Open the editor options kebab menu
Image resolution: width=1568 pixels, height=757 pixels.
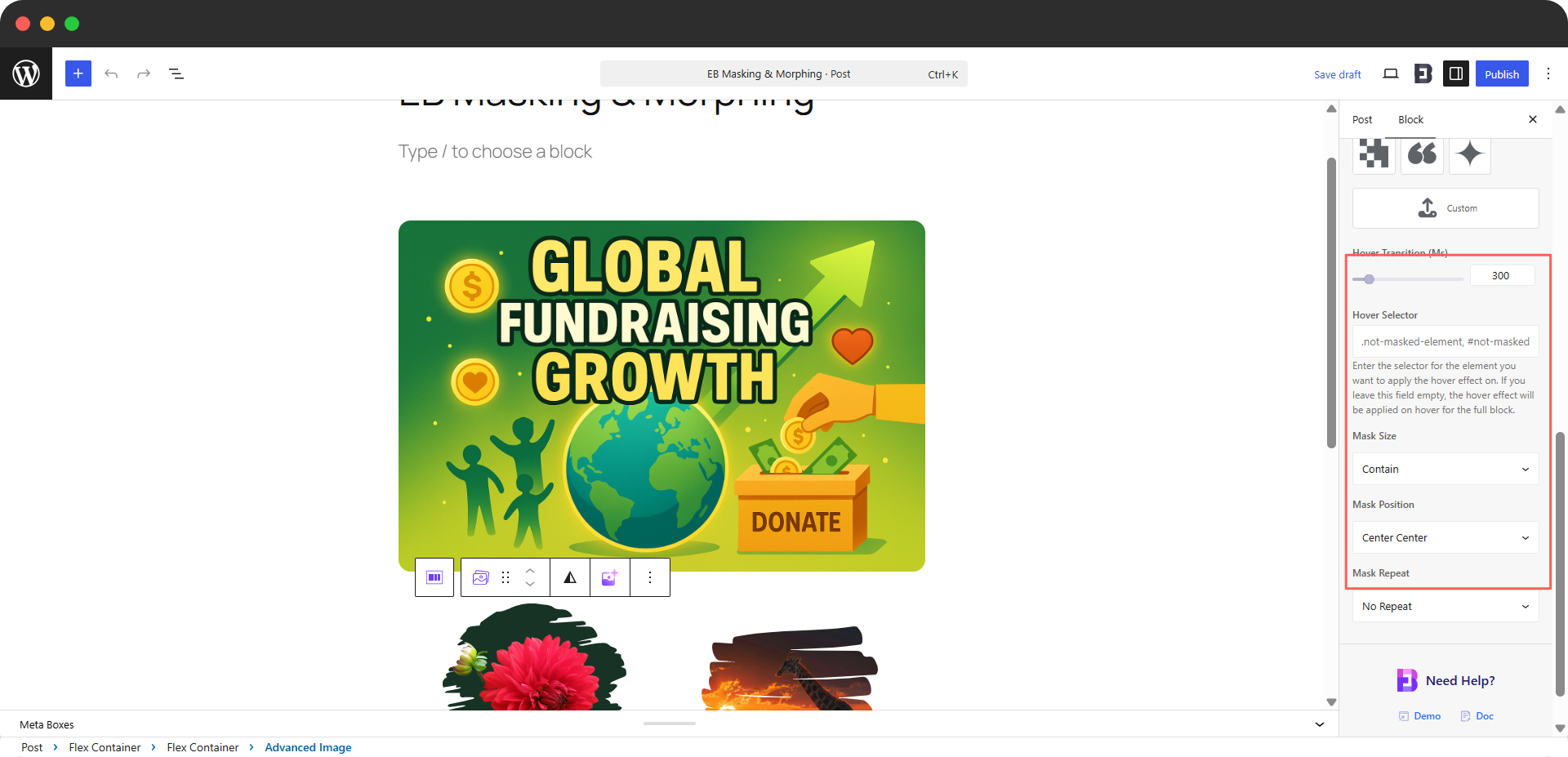click(x=1548, y=73)
